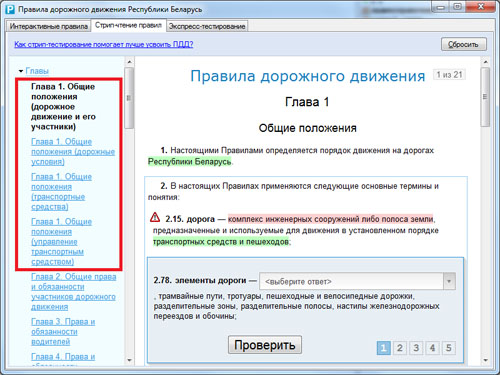Go to question page 1
This screenshot has width=500, height=375.
point(383,348)
